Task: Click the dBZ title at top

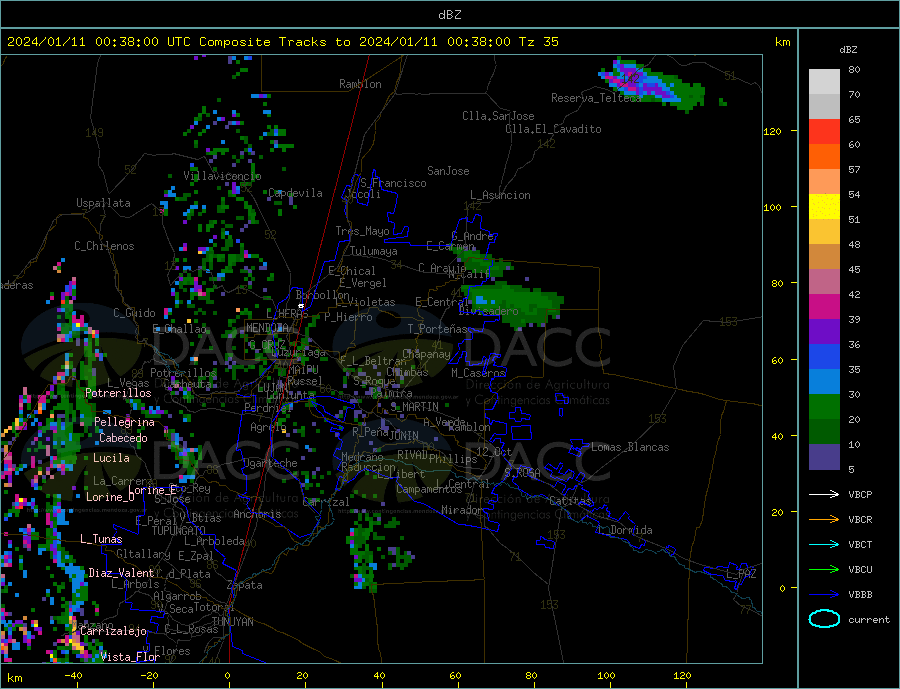Action: (x=449, y=15)
